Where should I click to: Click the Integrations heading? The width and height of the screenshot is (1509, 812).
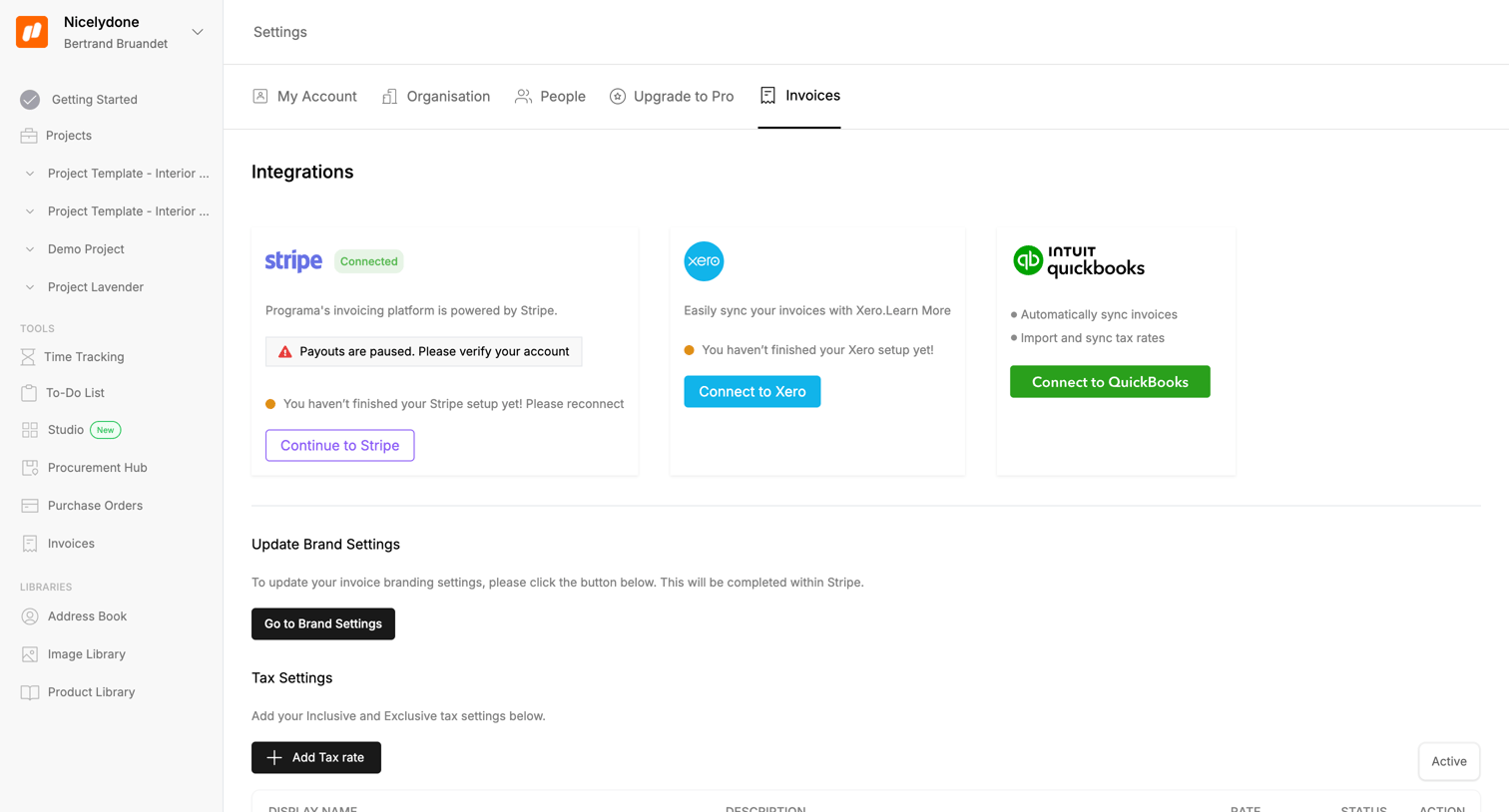tap(302, 172)
